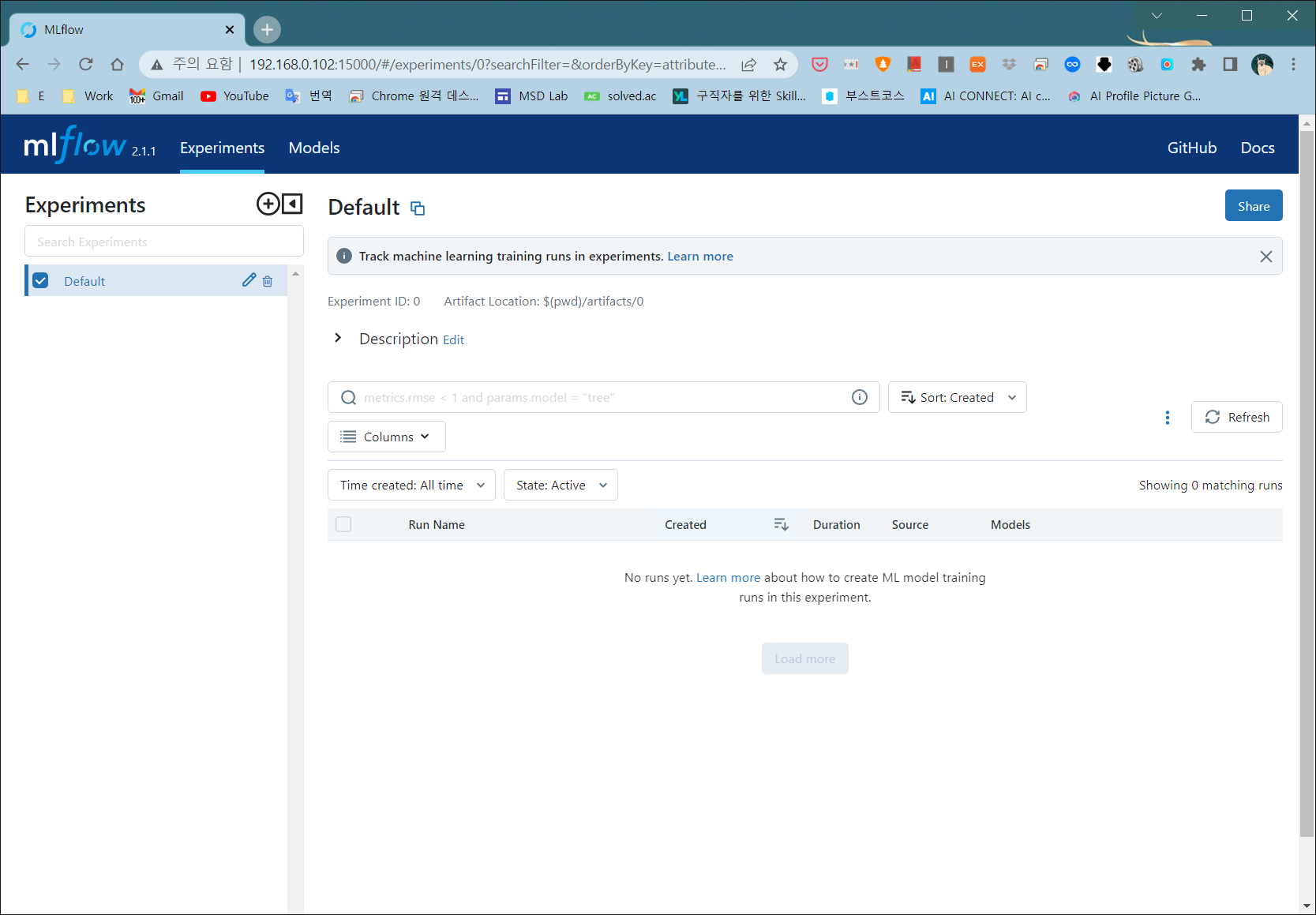Refresh the runs list
Image resolution: width=1316 pixels, height=915 pixels.
(x=1236, y=417)
